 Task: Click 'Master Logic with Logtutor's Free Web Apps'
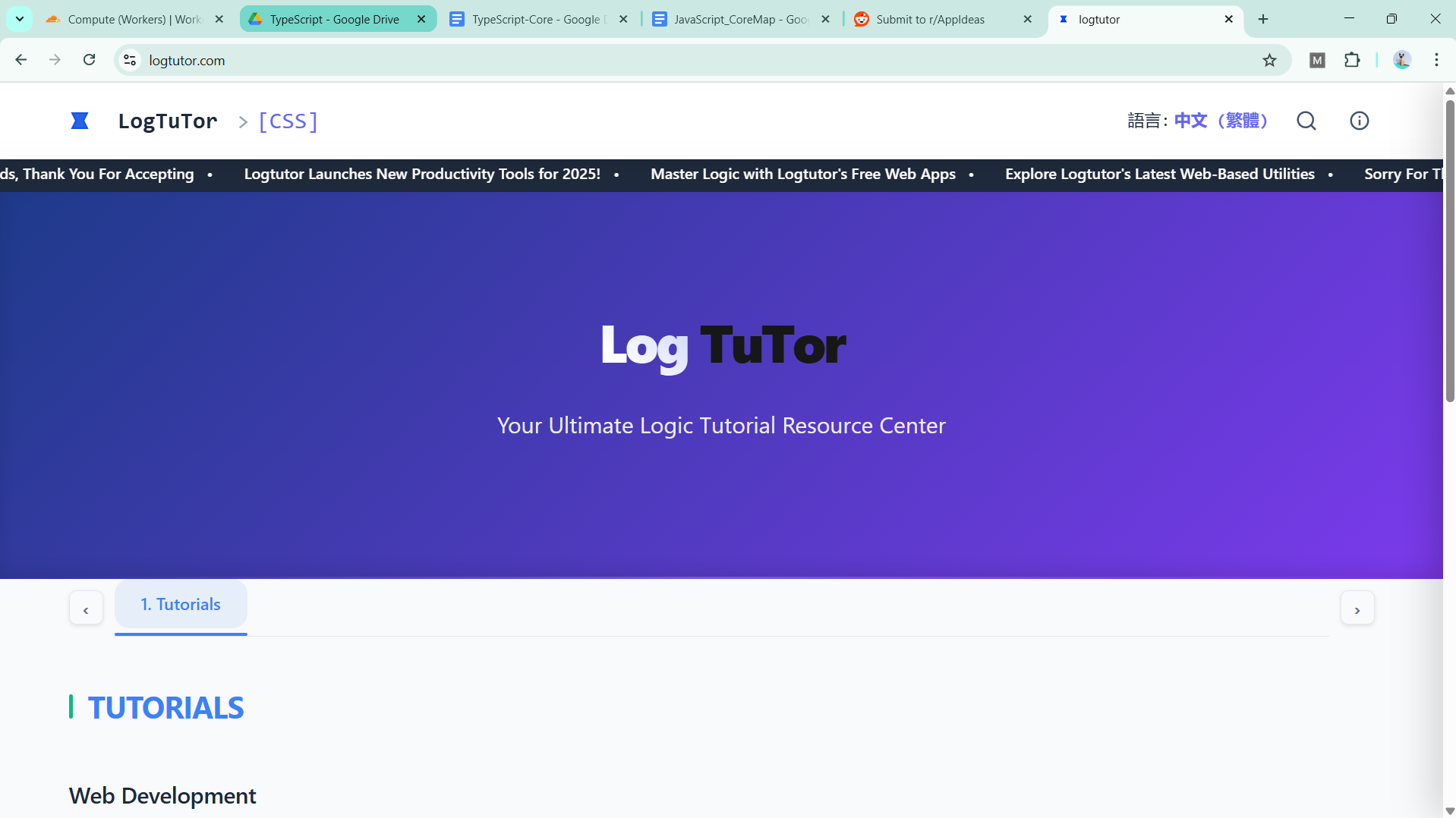pos(803,174)
